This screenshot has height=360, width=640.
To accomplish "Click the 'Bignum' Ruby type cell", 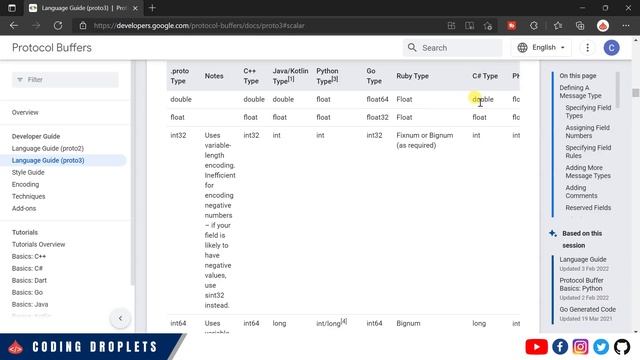I will [408, 323].
